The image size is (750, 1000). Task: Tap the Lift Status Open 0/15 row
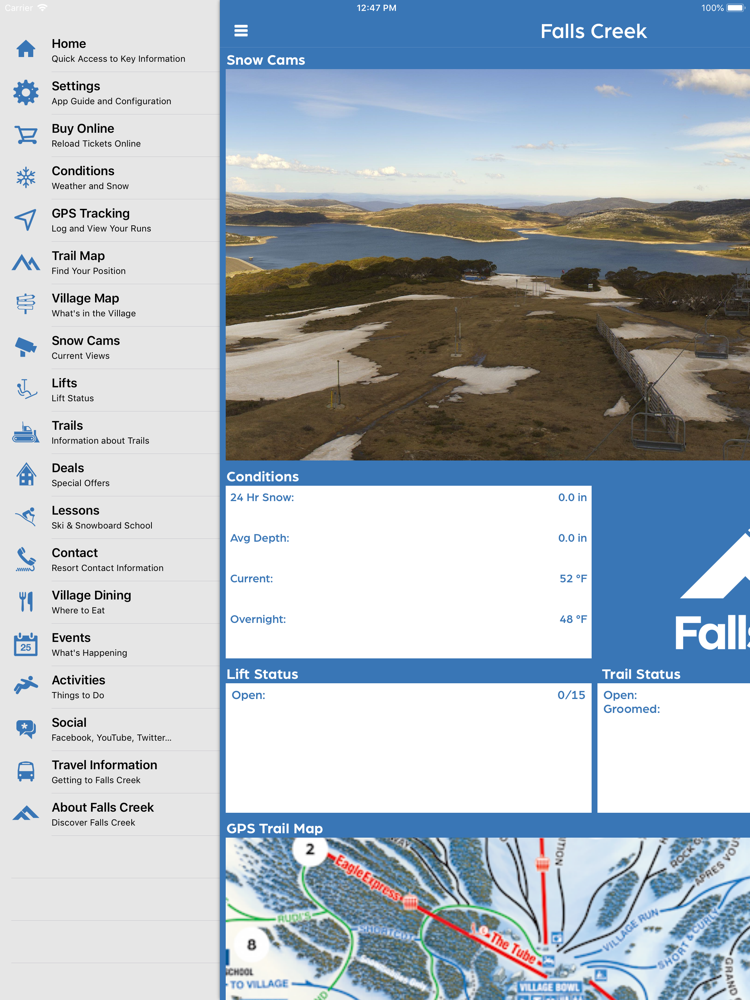coord(408,695)
